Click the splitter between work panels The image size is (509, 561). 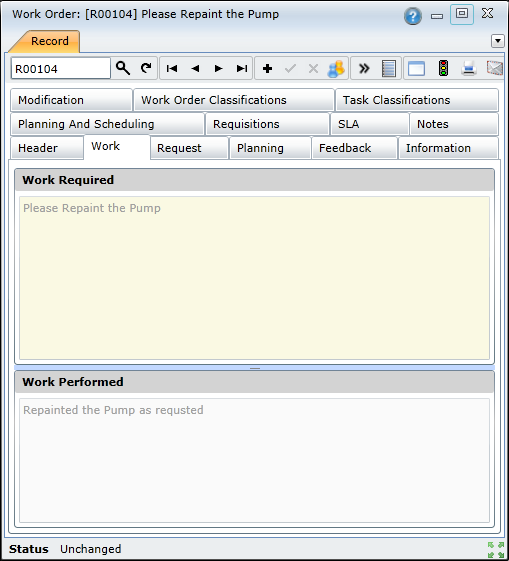tap(255, 368)
